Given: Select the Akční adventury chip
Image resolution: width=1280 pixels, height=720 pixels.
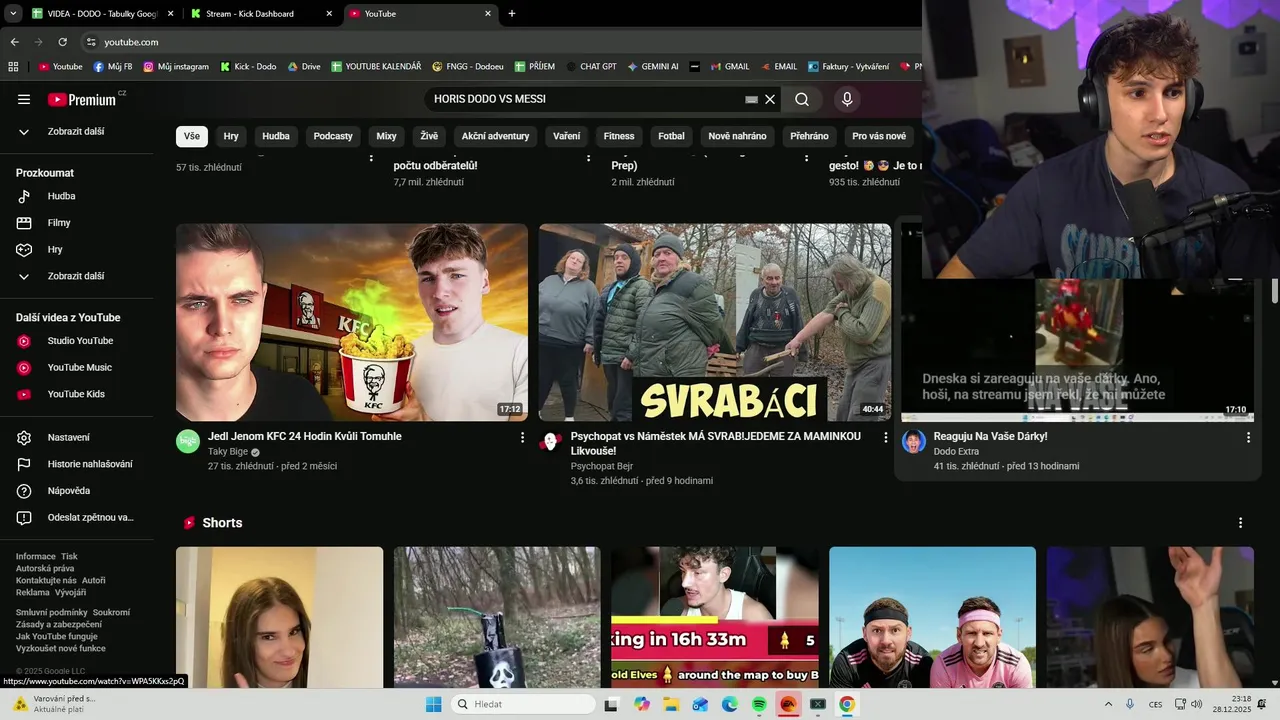Looking at the screenshot, I should click(x=495, y=136).
